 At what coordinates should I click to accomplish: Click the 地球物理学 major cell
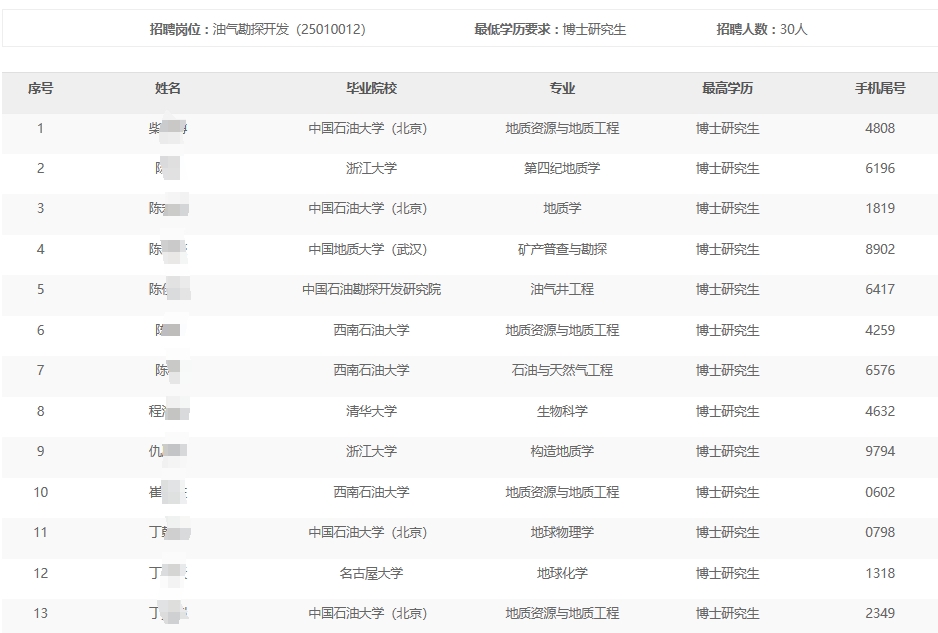point(562,532)
